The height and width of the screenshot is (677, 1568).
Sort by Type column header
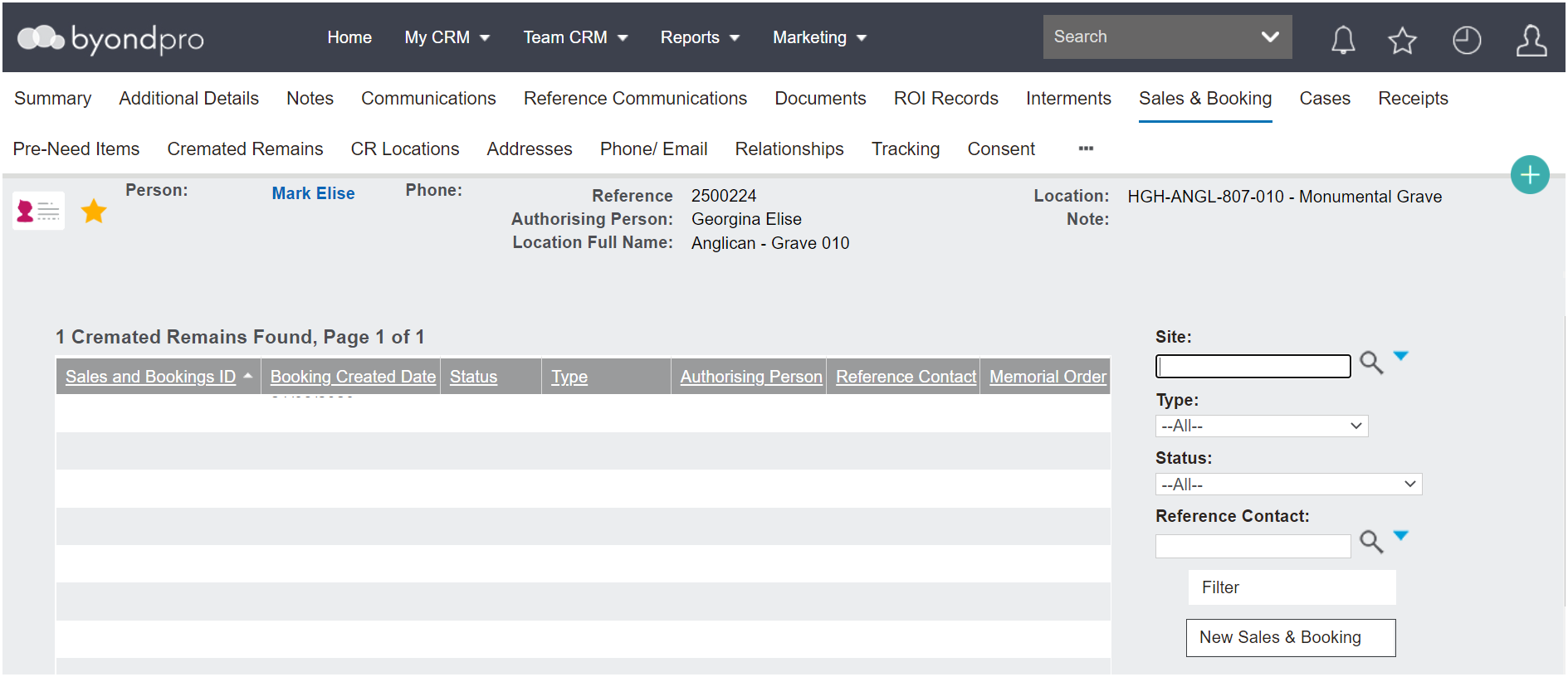point(569,377)
